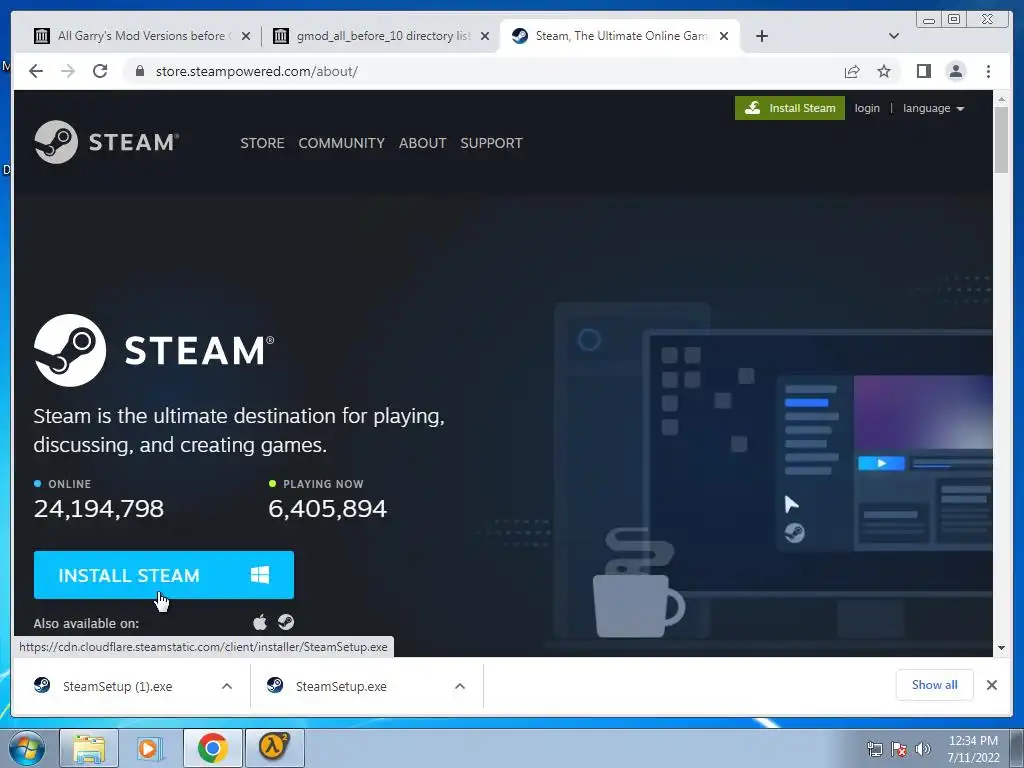The width and height of the screenshot is (1024, 768).
Task: Click the green Install Steam header button
Action: click(x=790, y=108)
